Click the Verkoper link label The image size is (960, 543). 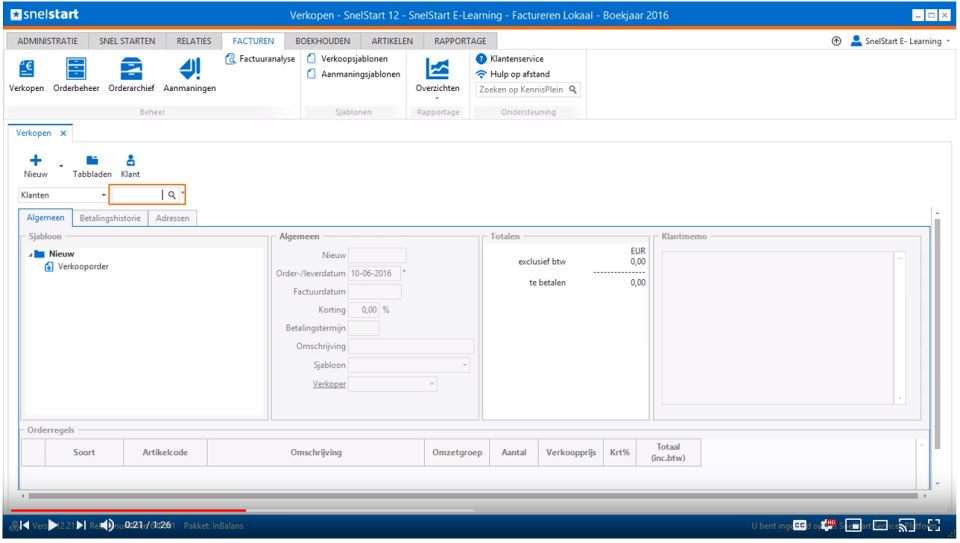(329, 384)
